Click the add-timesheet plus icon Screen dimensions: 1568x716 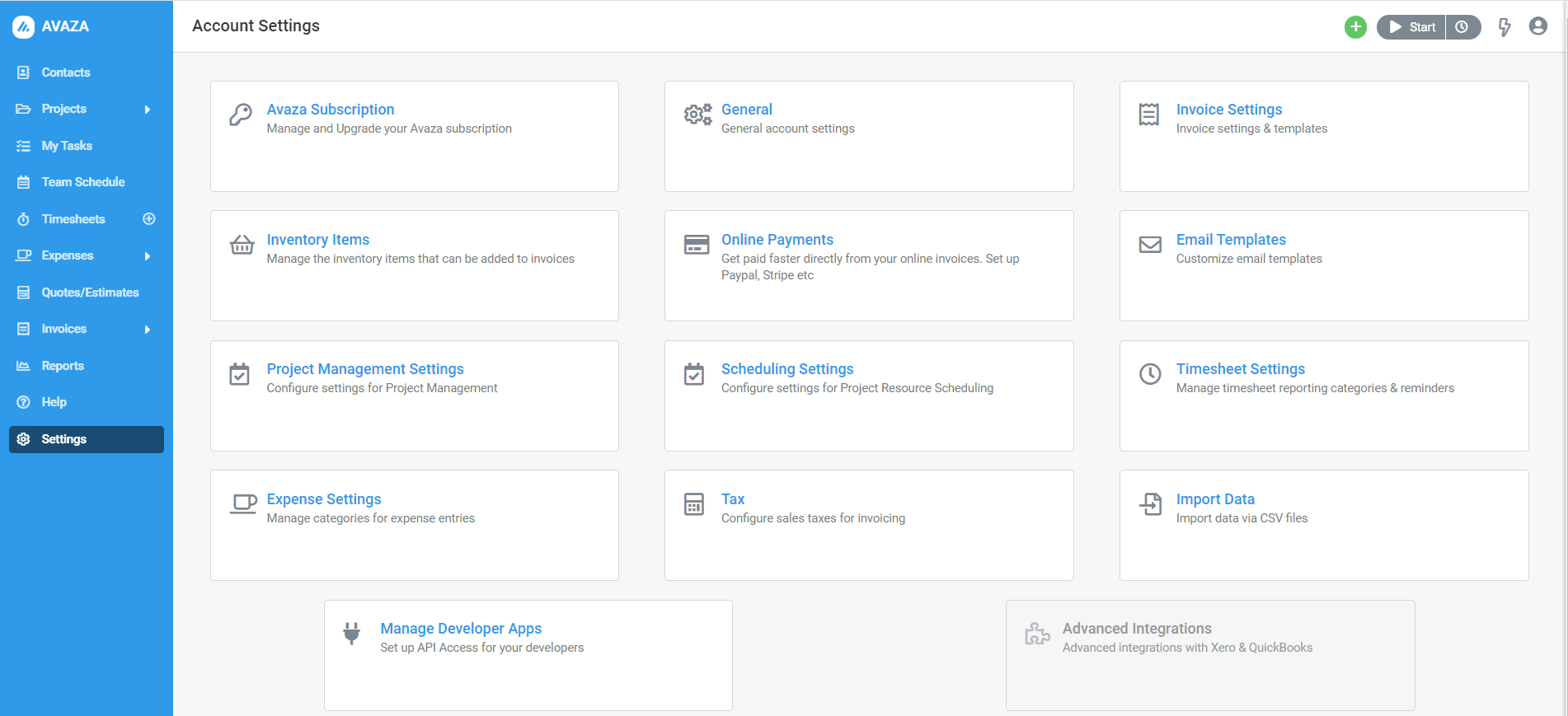149,219
